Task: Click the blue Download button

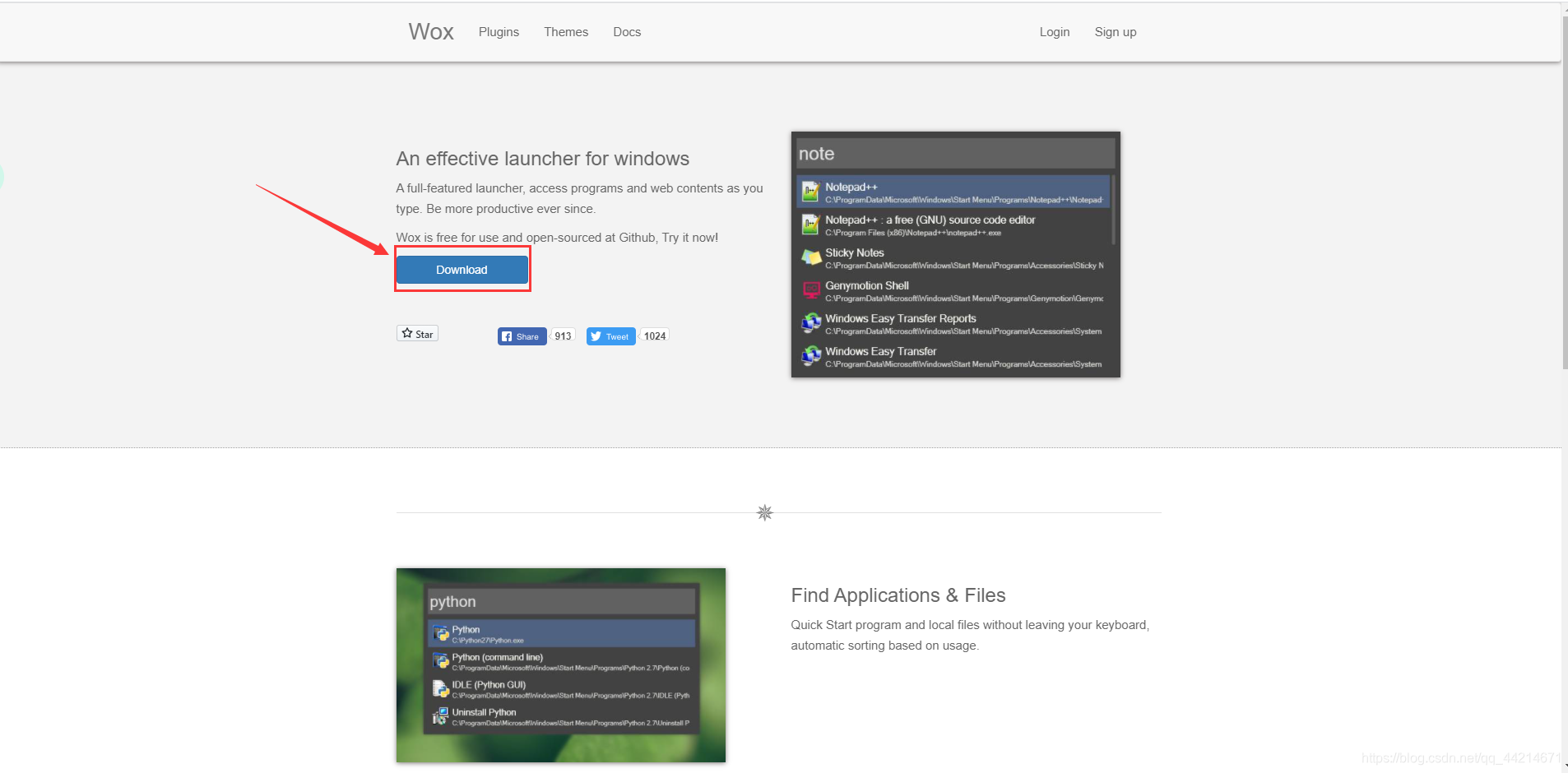Action: coord(462,270)
